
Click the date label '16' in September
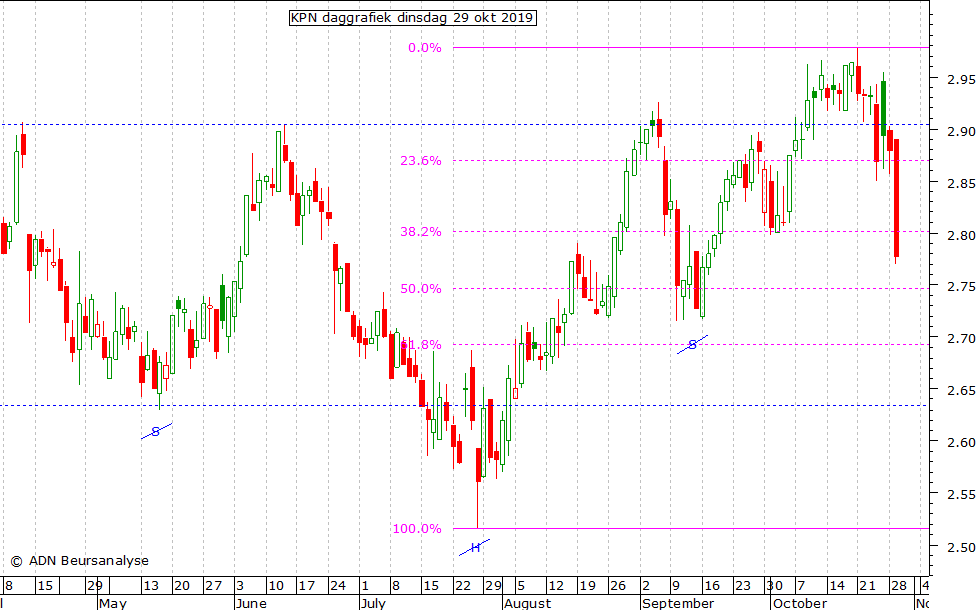711,586
